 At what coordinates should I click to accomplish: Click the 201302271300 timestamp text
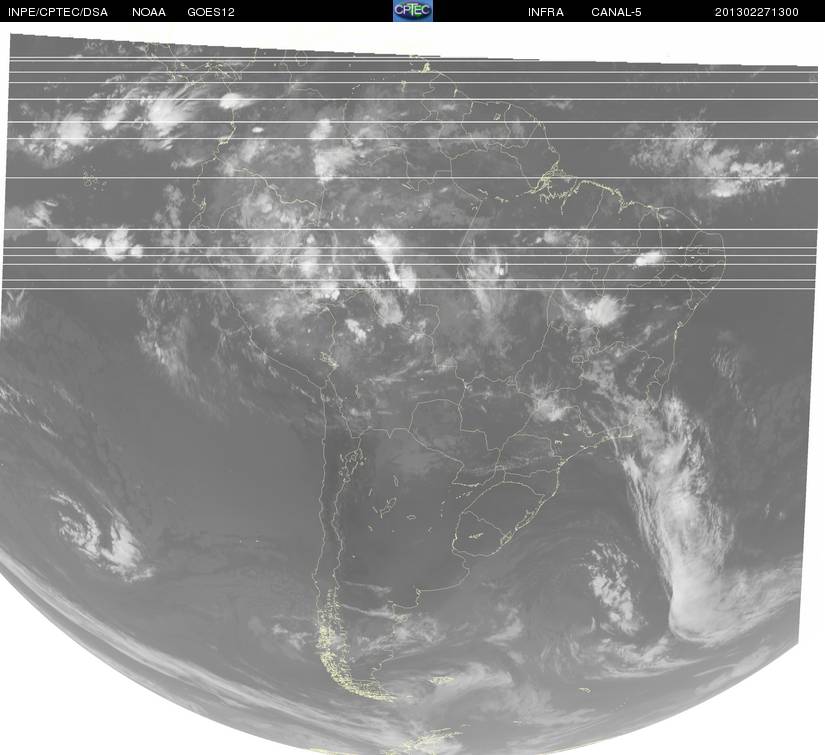(757, 12)
